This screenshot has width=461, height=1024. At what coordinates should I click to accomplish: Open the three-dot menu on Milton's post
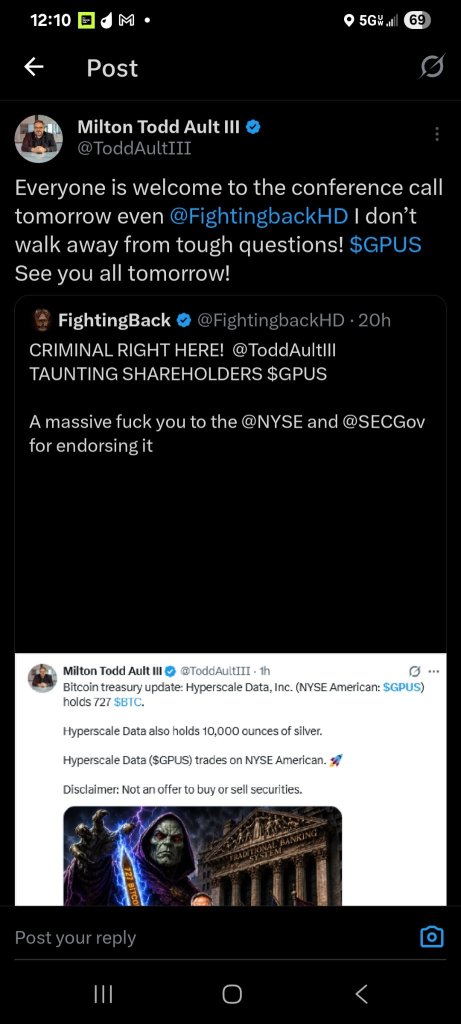point(436,134)
